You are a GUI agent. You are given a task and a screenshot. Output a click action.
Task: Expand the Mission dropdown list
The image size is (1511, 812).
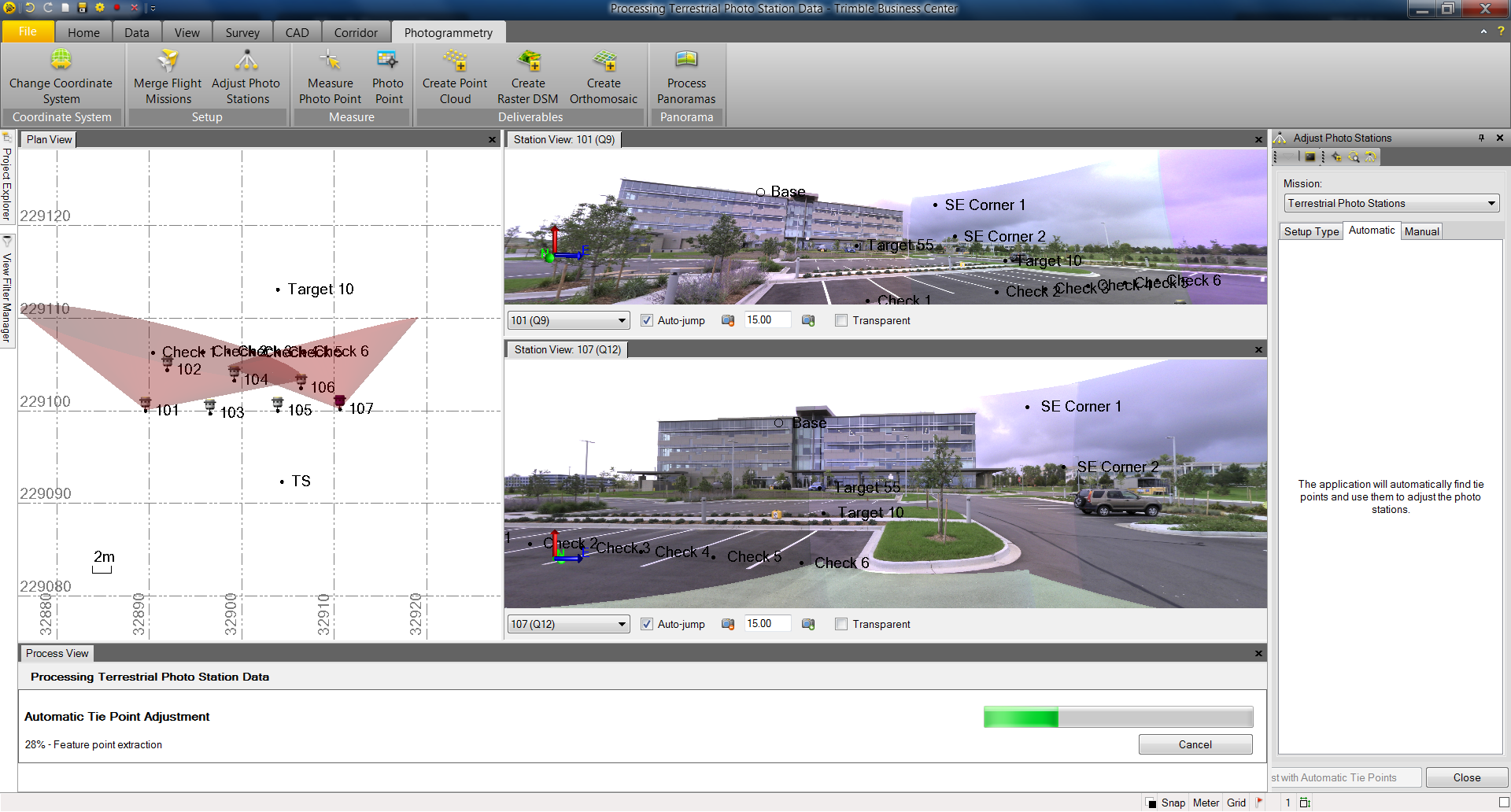pyautogui.click(x=1491, y=204)
